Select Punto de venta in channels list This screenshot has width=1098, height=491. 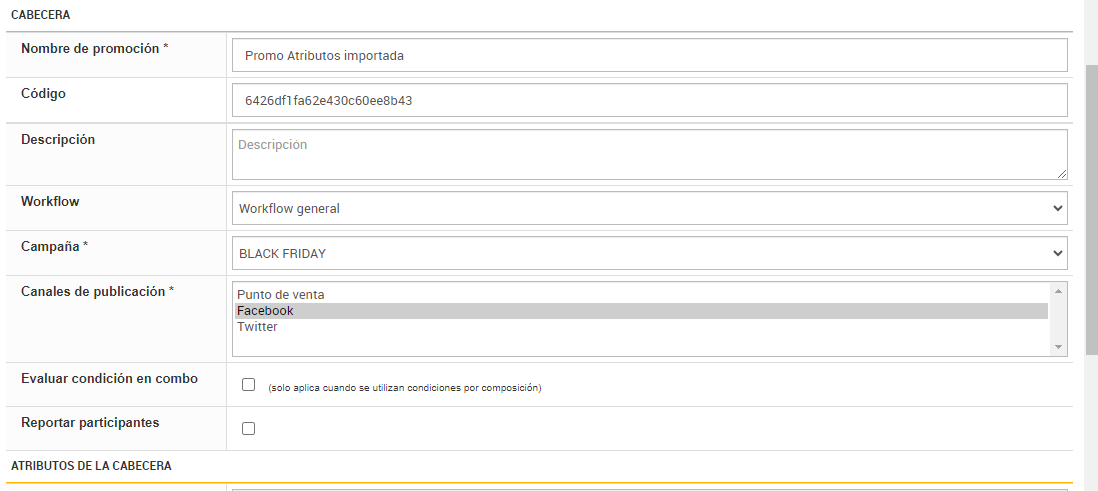click(281, 295)
